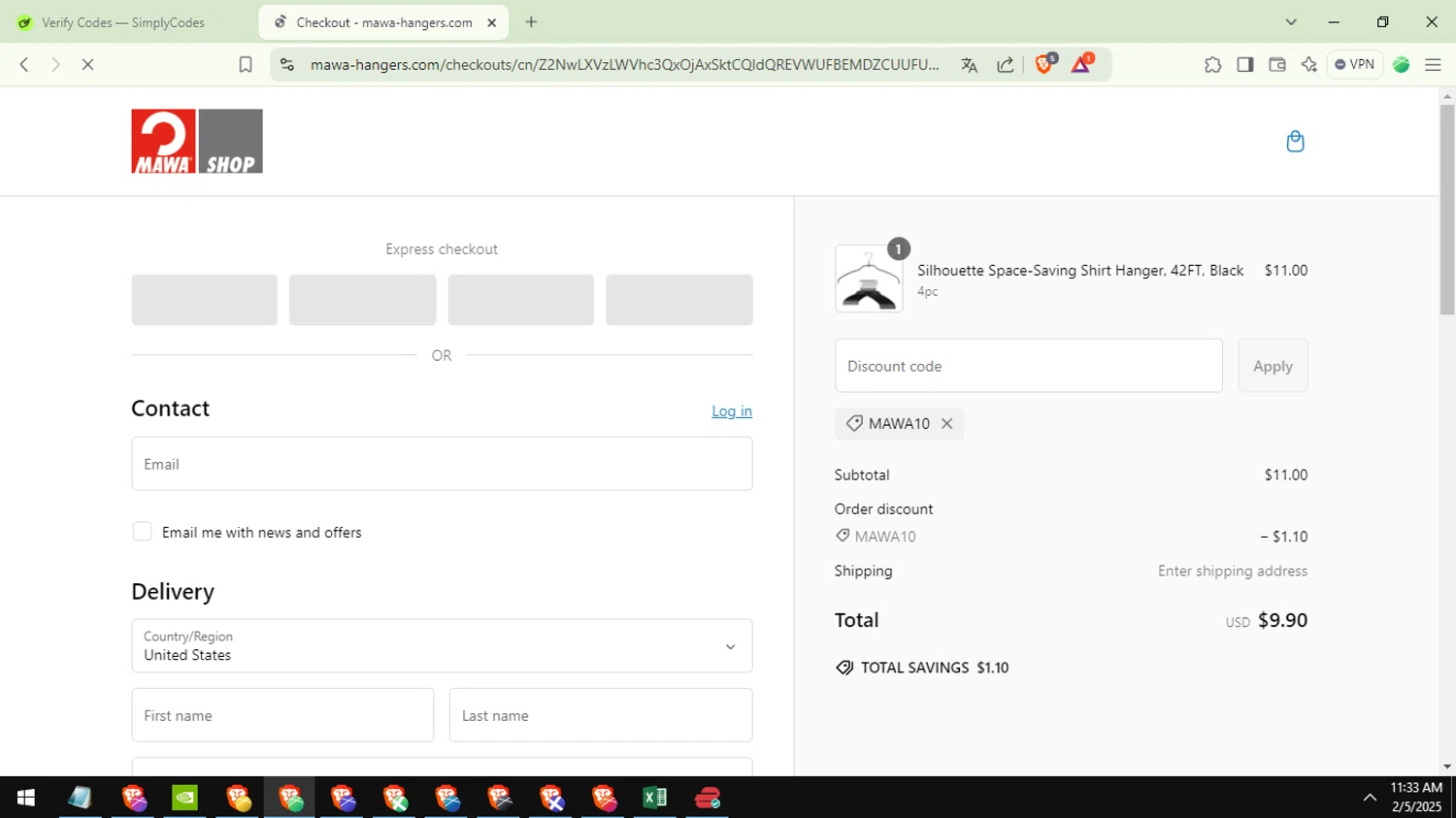This screenshot has height=818, width=1456.
Task: Open the shopping bag cart icon
Action: (x=1295, y=142)
